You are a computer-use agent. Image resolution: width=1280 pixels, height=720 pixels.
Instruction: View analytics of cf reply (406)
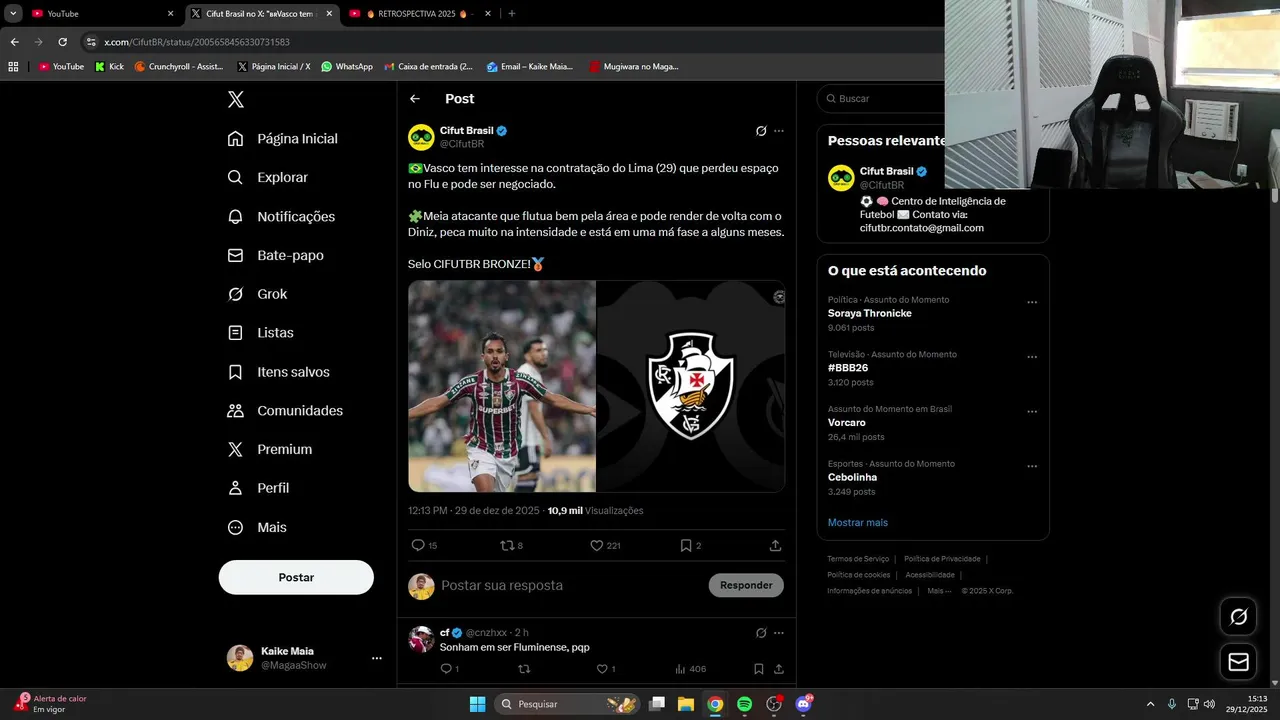[690, 669]
